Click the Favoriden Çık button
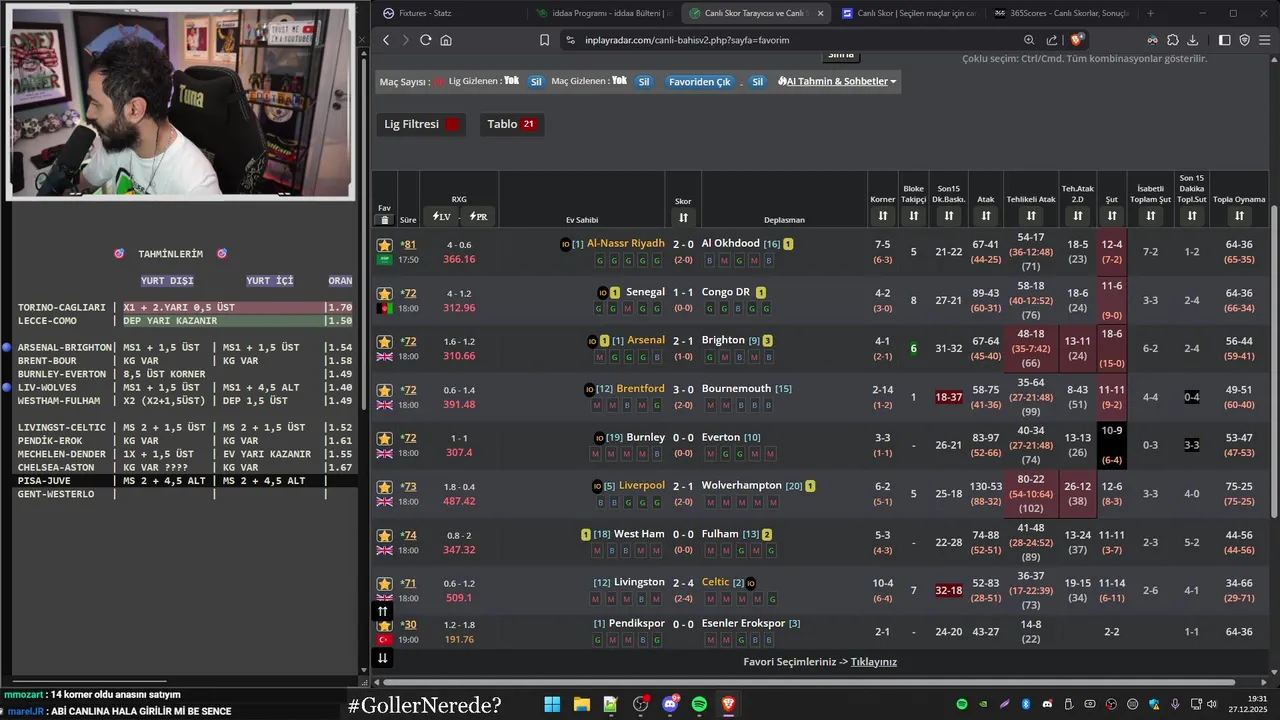Image resolution: width=1280 pixels, height=720 pixels. [x=700, y=81]
